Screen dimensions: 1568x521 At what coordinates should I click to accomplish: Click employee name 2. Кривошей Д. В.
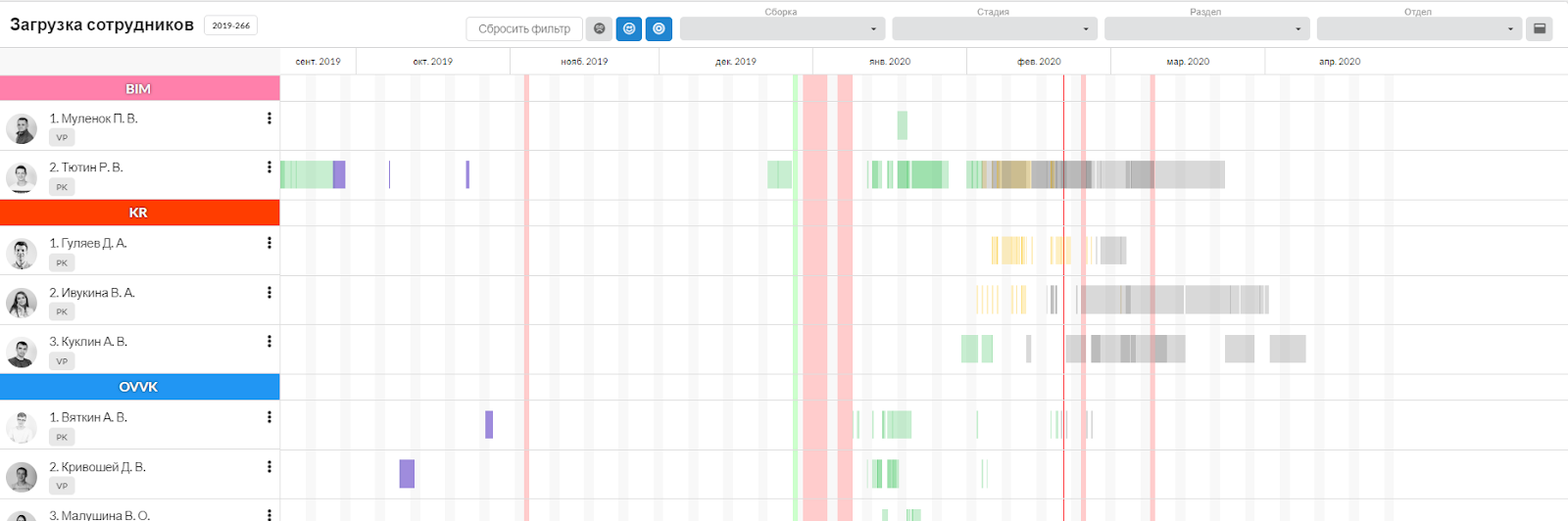pos(98,467)
